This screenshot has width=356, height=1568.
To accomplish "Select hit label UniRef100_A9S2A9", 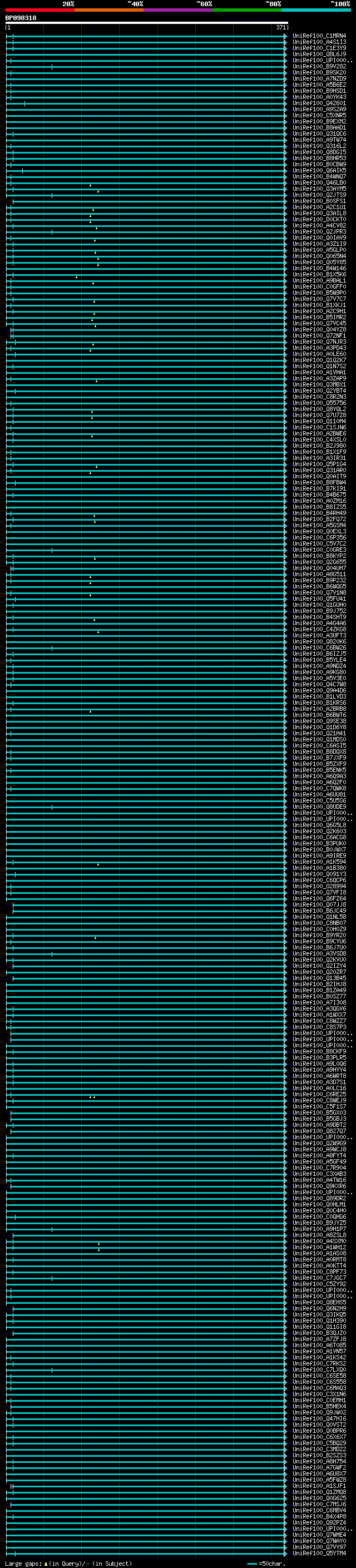I will click(x=319, y=110).
